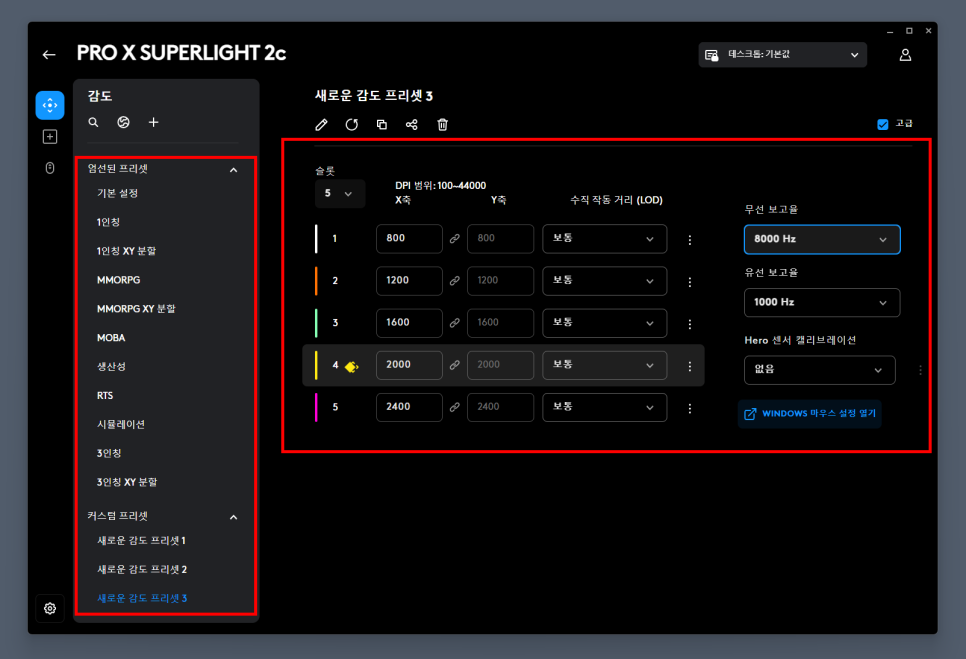The height and width of the screenshot is (659, 966).
Task: Select the 3인칭 preset
Action: (x=109, y=453)
